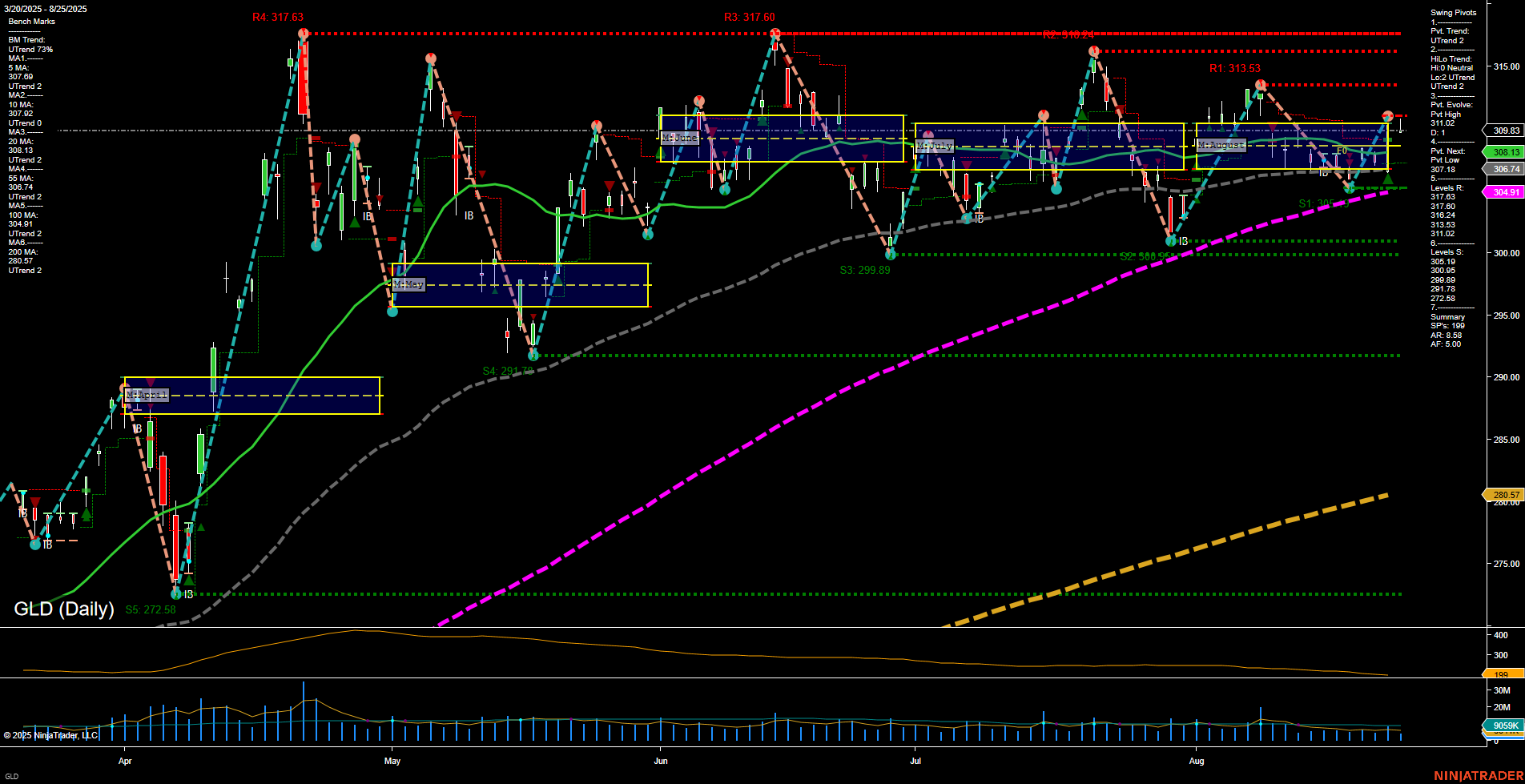The height and width of the screenshot is (784, 1525).
Task: Select the M-April monthly range box label
Action: click(x=147, y=393)
